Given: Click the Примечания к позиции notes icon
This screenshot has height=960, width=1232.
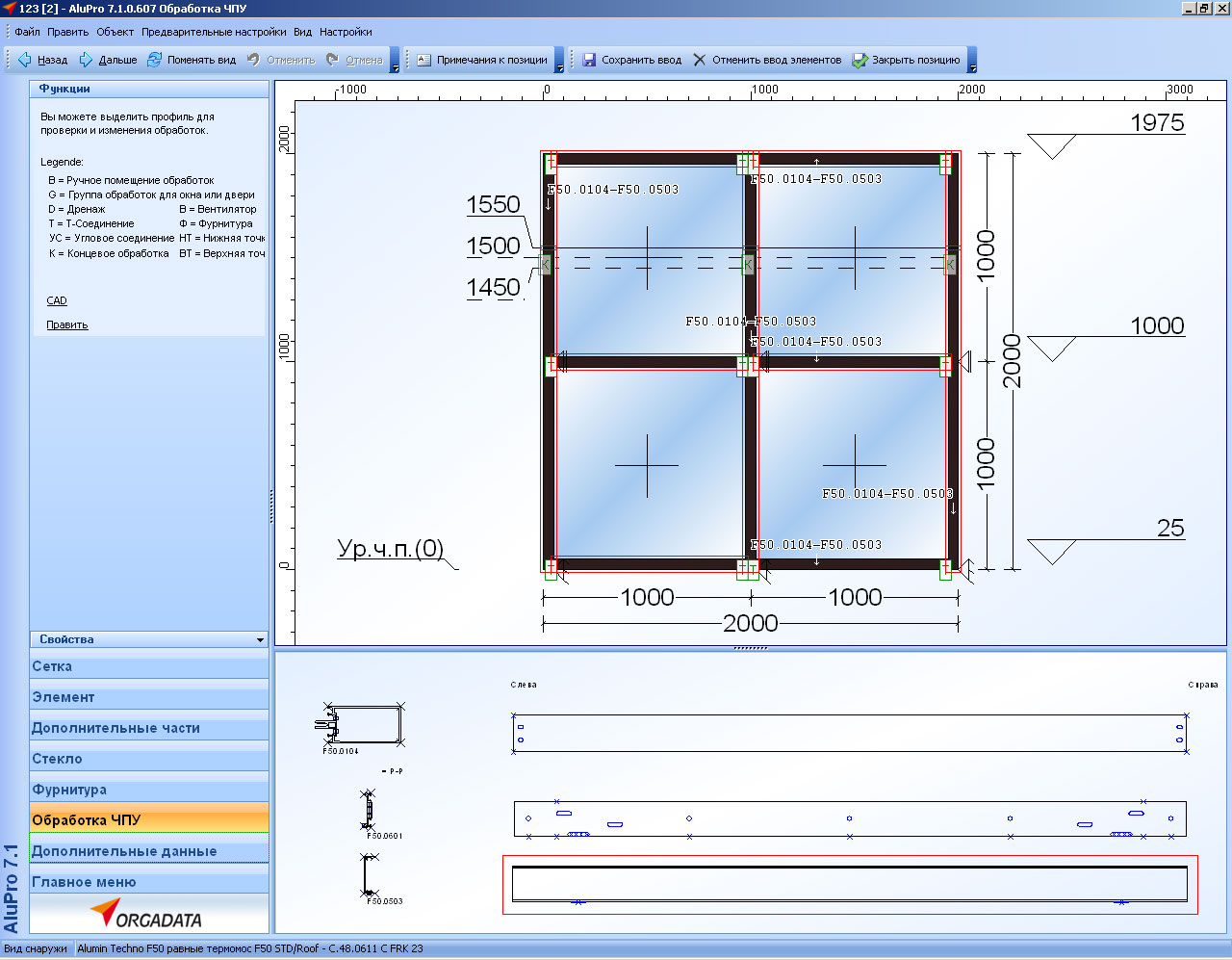Looking at the screenshot, I should click(423, 60).
